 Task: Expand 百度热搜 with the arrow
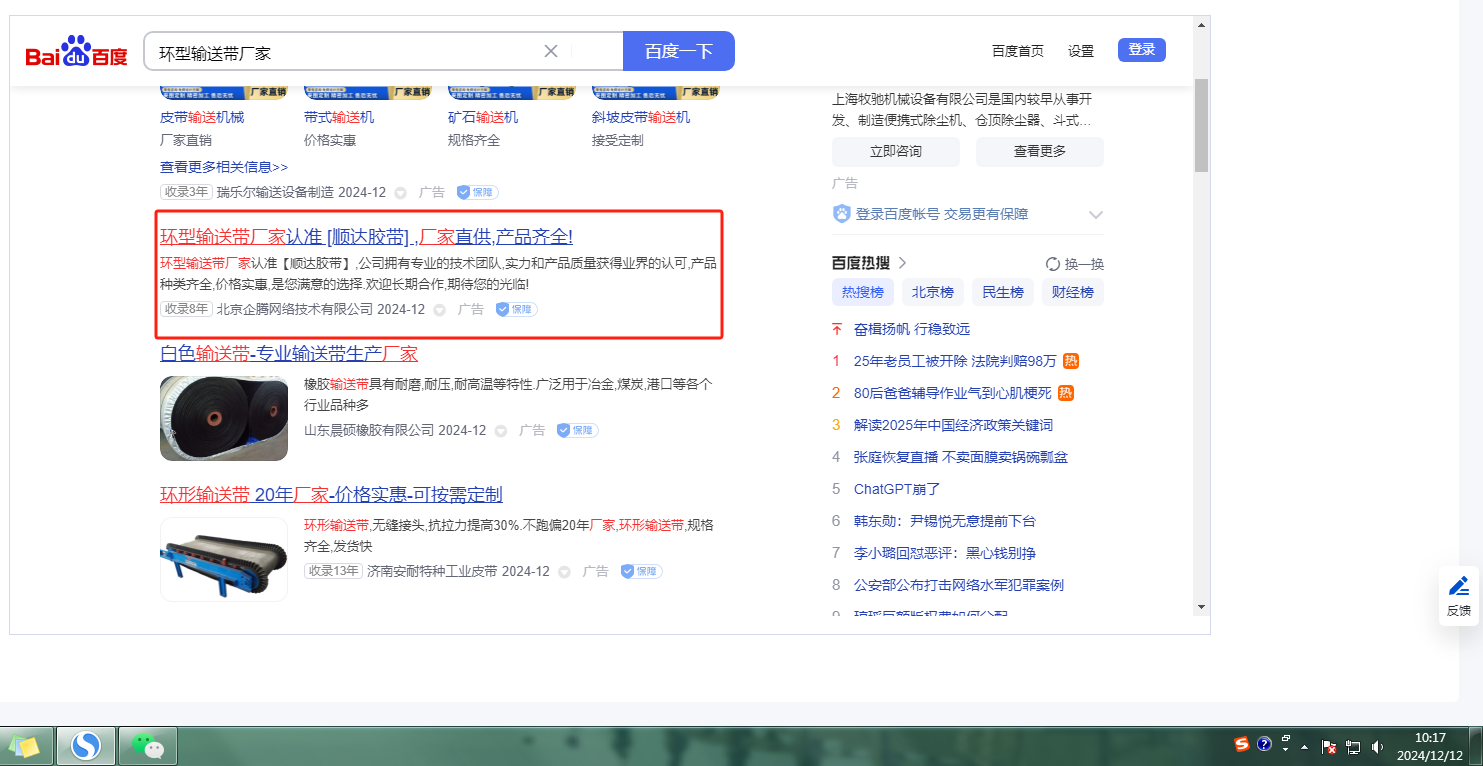[x=902, y=263]
